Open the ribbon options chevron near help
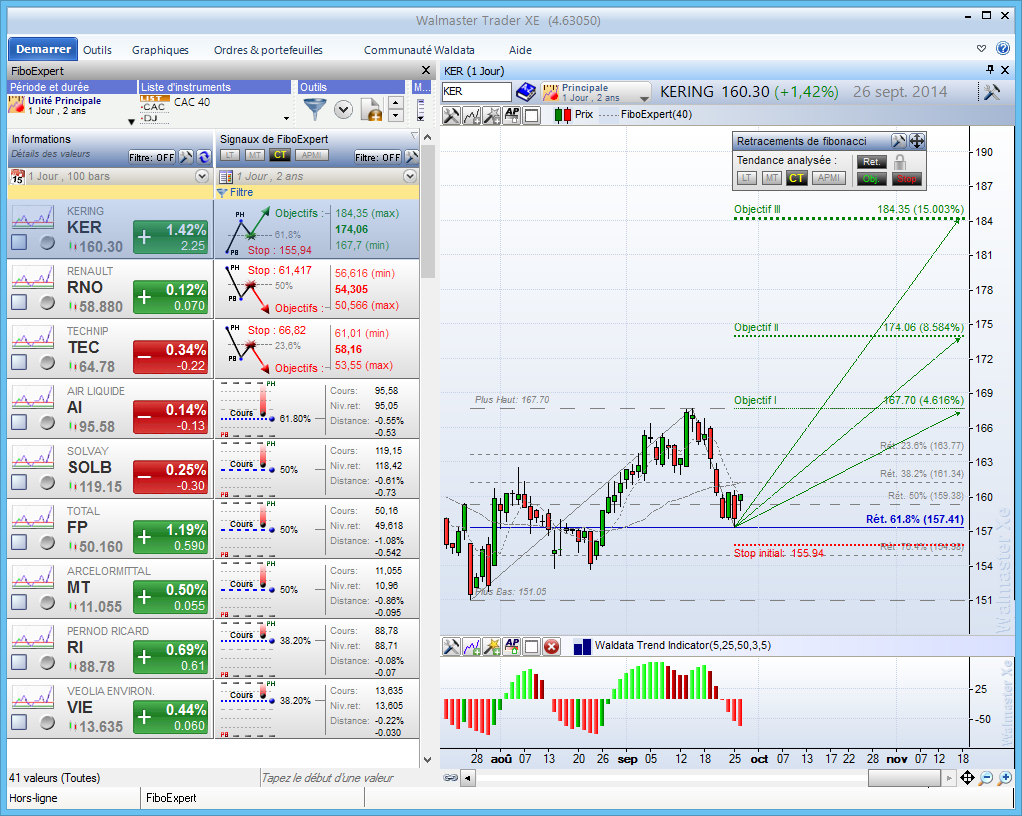Viewport: 1022px width, 816px height. click(x=982, y=48)
